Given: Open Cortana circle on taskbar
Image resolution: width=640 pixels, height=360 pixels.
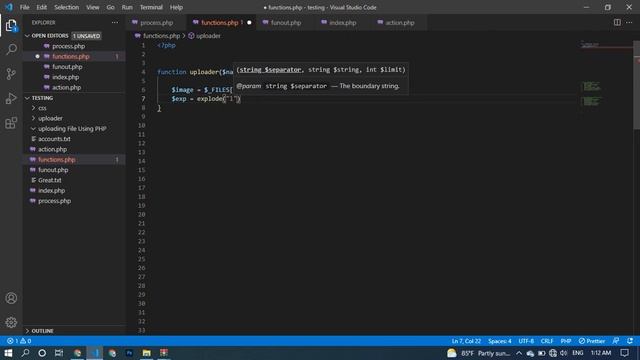Looking at the screenshot, I should 42,353.
